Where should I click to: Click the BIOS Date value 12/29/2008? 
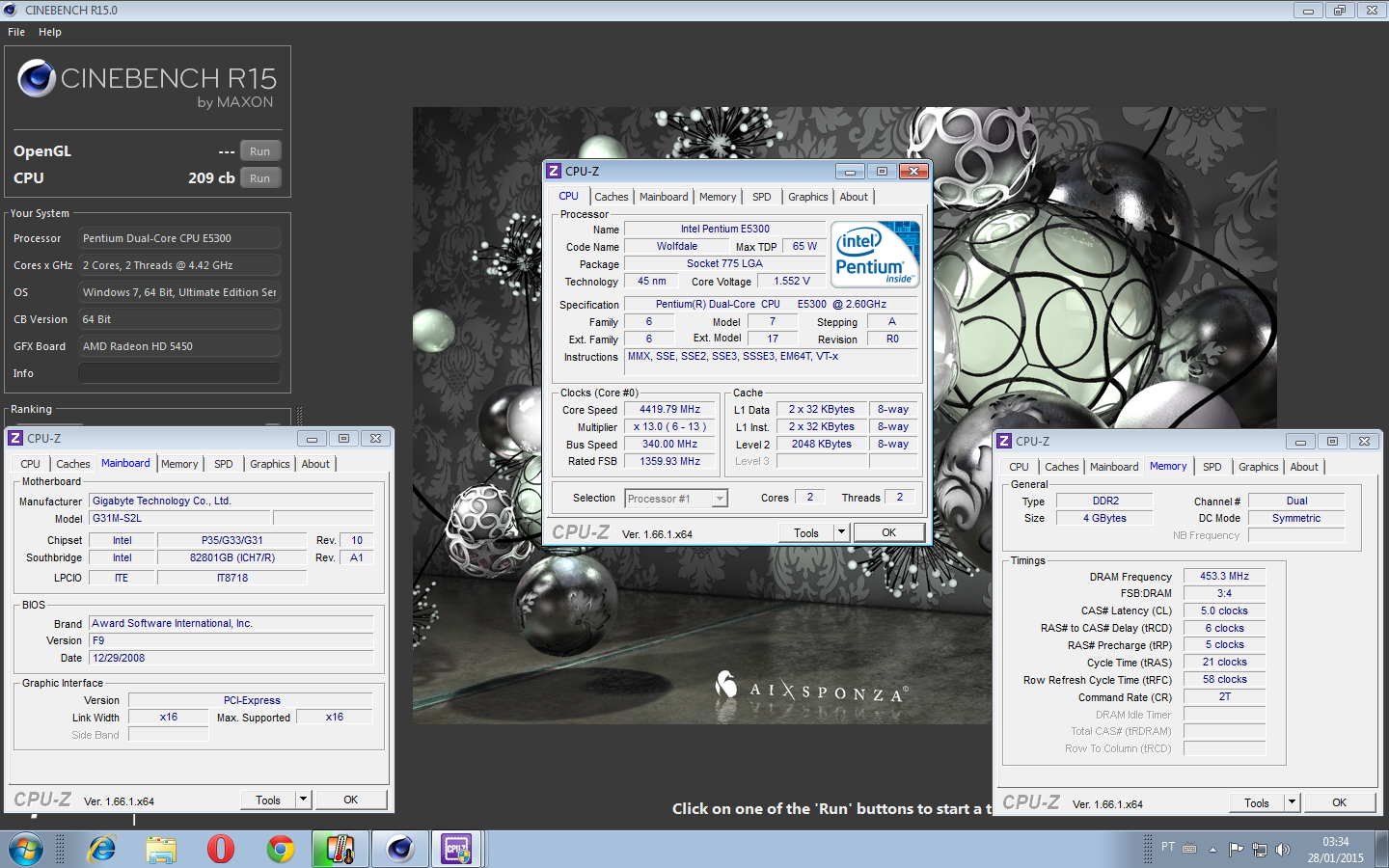(x=231, y=658)
